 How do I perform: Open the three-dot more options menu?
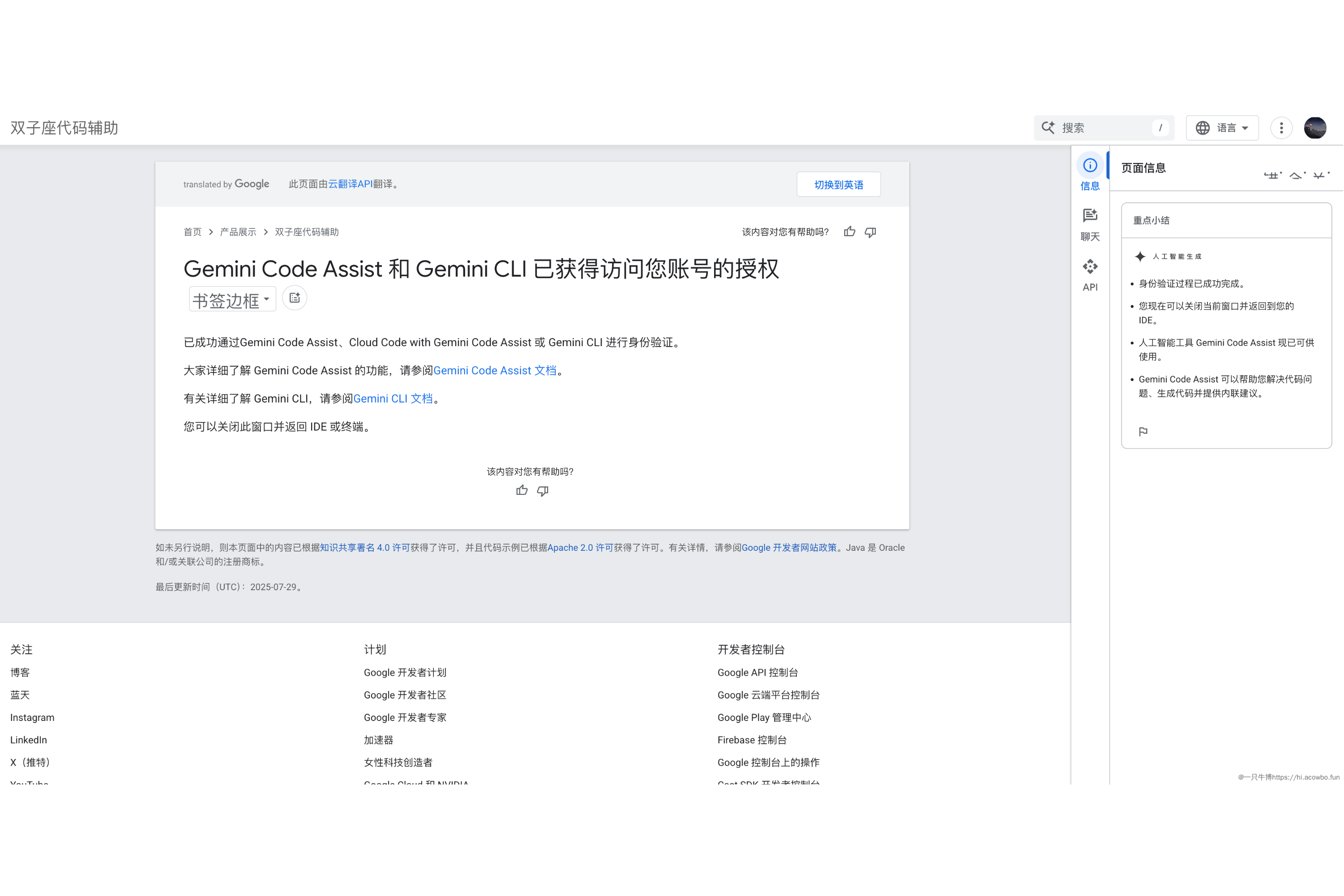click(x=1281, y=128)
